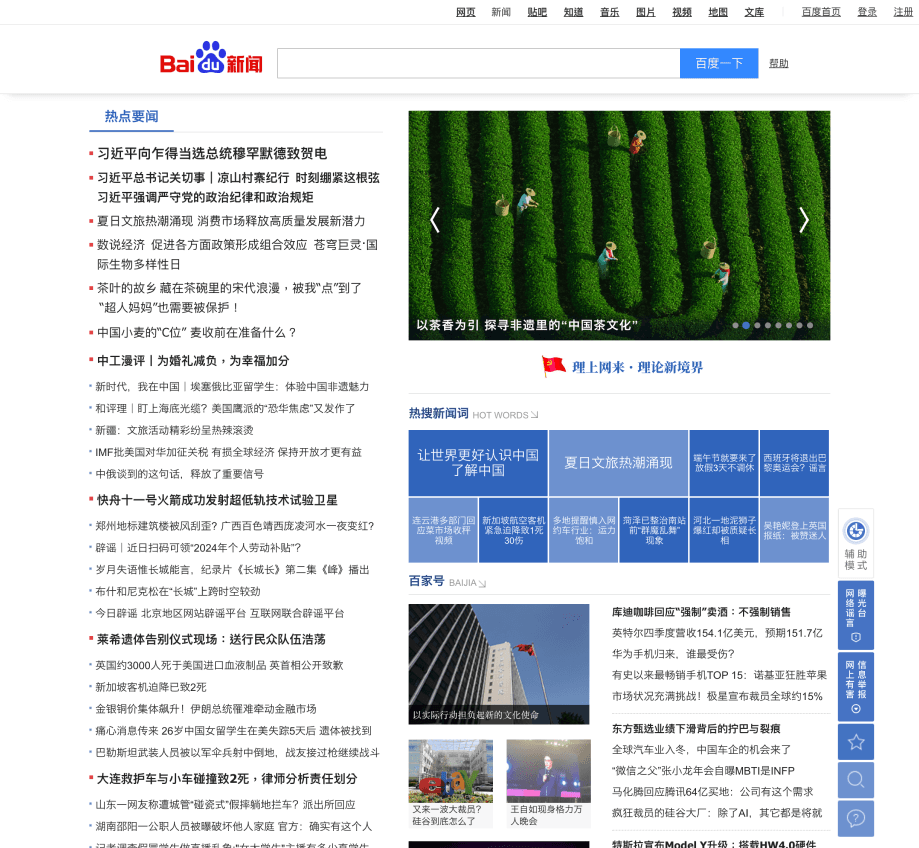Click hot word tile 河北一地泥狮子爆红
Screen dimensions: 919x848
pos(724,530)
